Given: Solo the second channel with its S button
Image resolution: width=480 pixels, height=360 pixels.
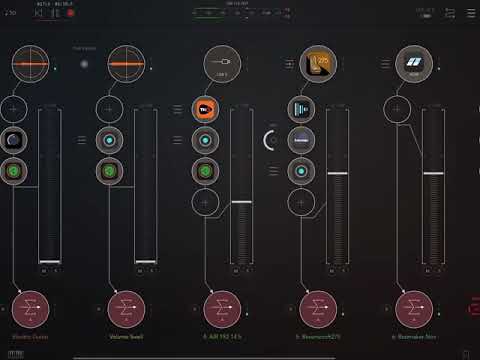Looking at the screenshot, I should pyautogui.click(x=152, y=271).
